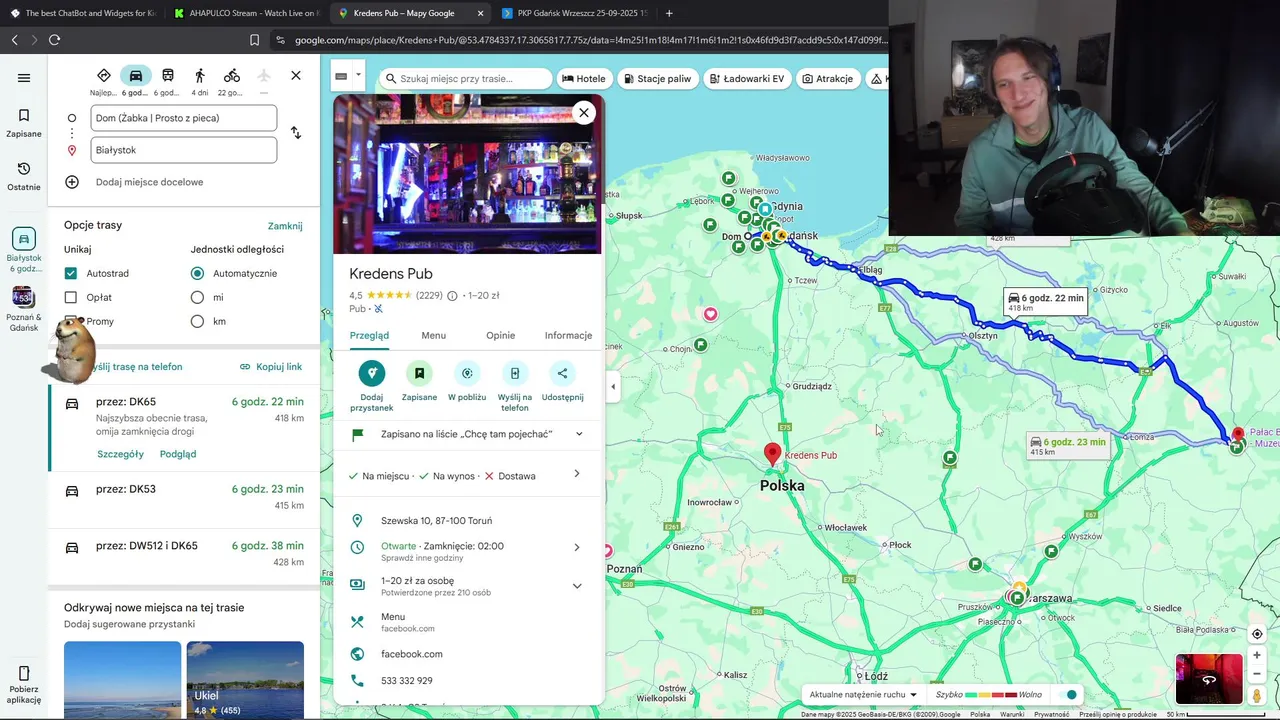
Task: Click the Dom starting point field
Action: pos(184,118)
